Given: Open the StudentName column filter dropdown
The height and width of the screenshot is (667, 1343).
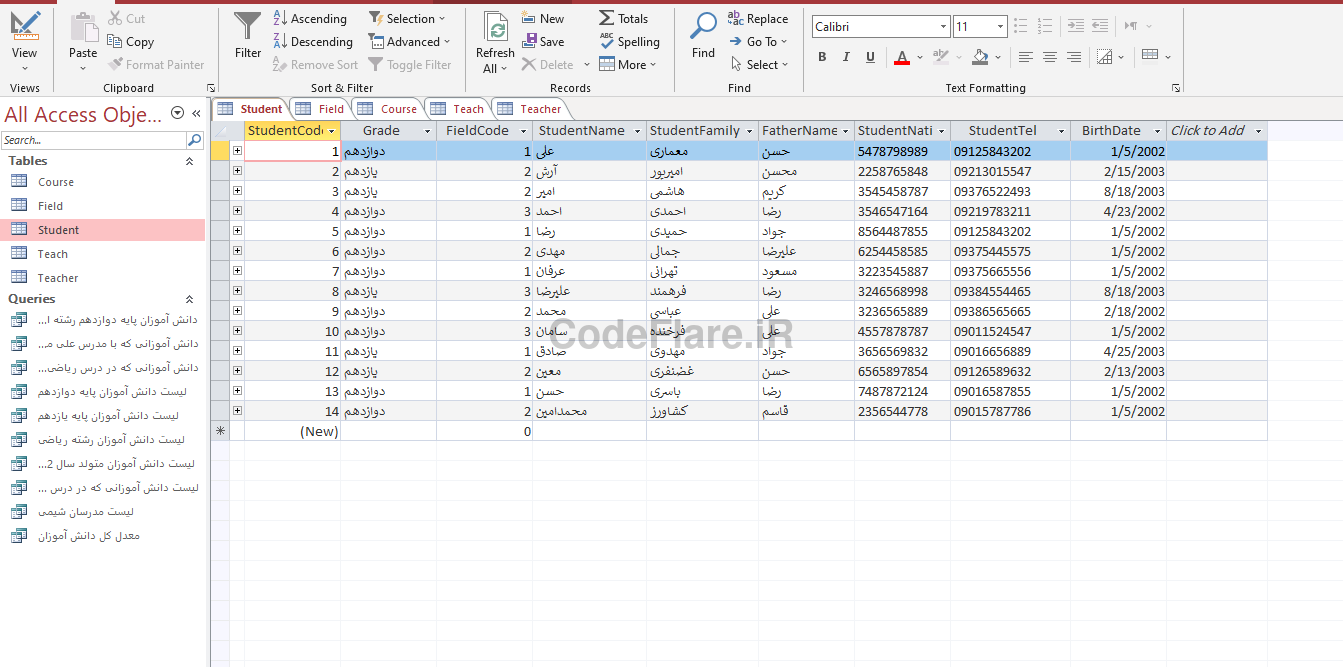Looking at the screenshot, I should coord(637,131).
